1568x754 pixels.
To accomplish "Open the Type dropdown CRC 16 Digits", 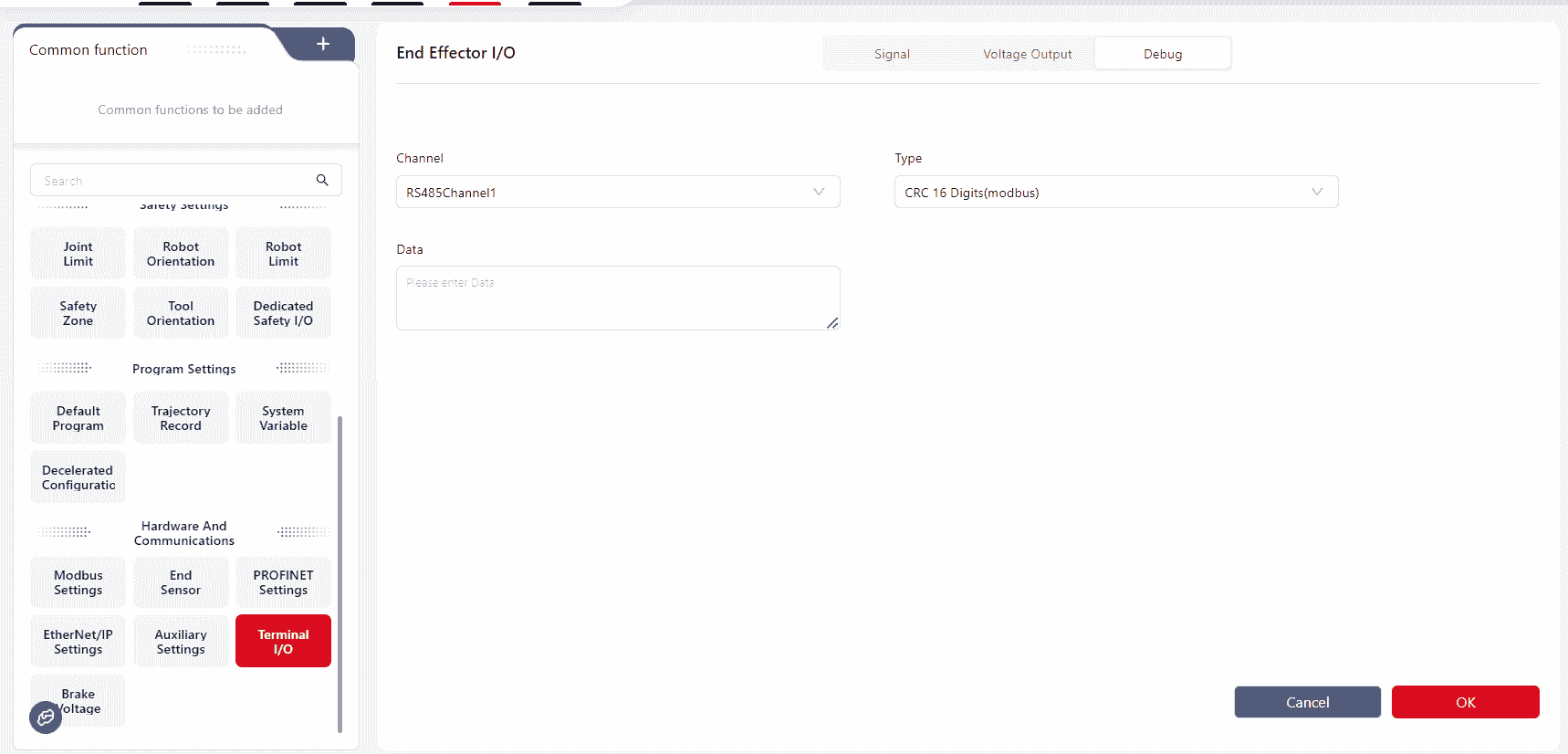I will click(x=1115, y=193).
